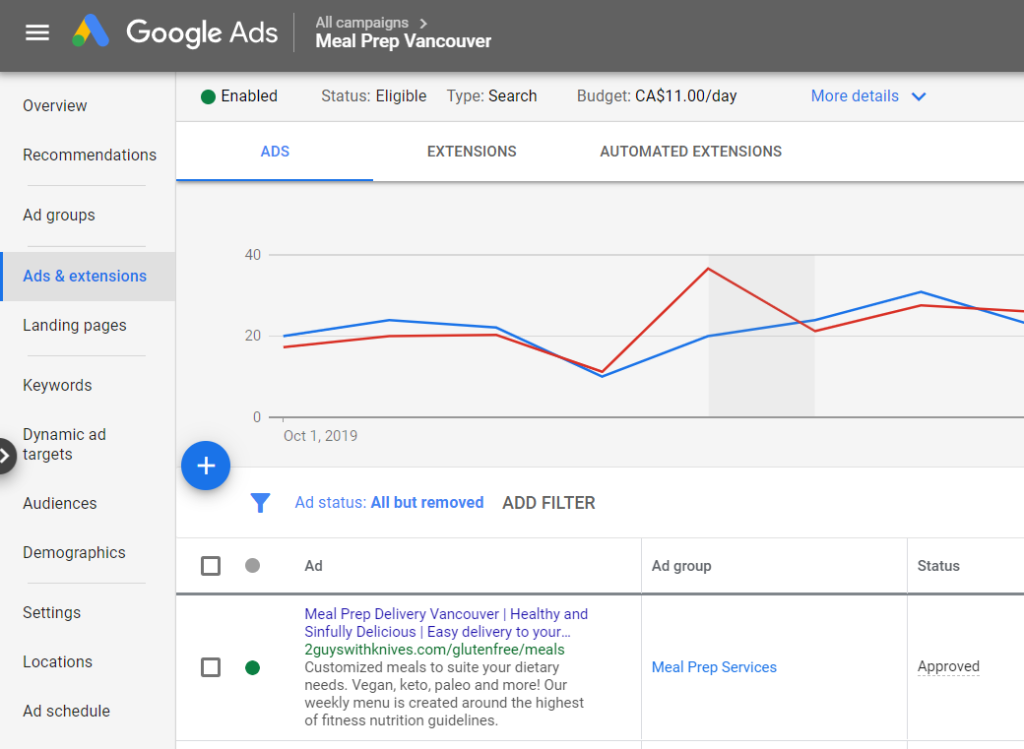Open the Meal Prep Services ad group link
1024x749 pixels.
point(714,667)
